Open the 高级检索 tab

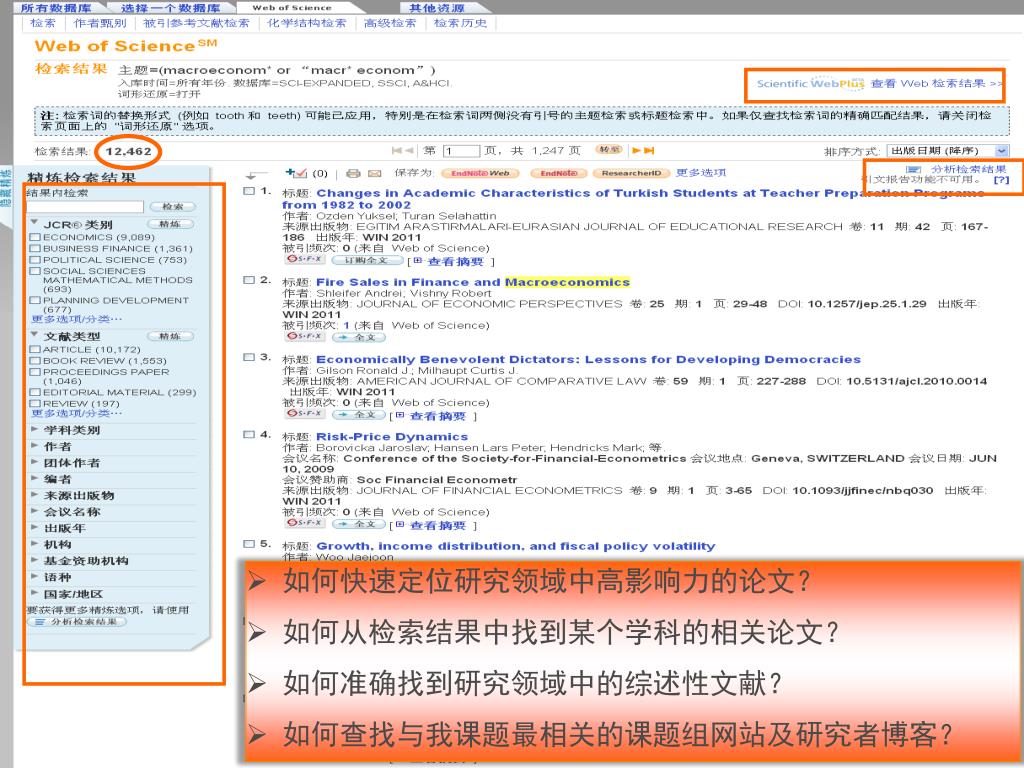(390, 23)
